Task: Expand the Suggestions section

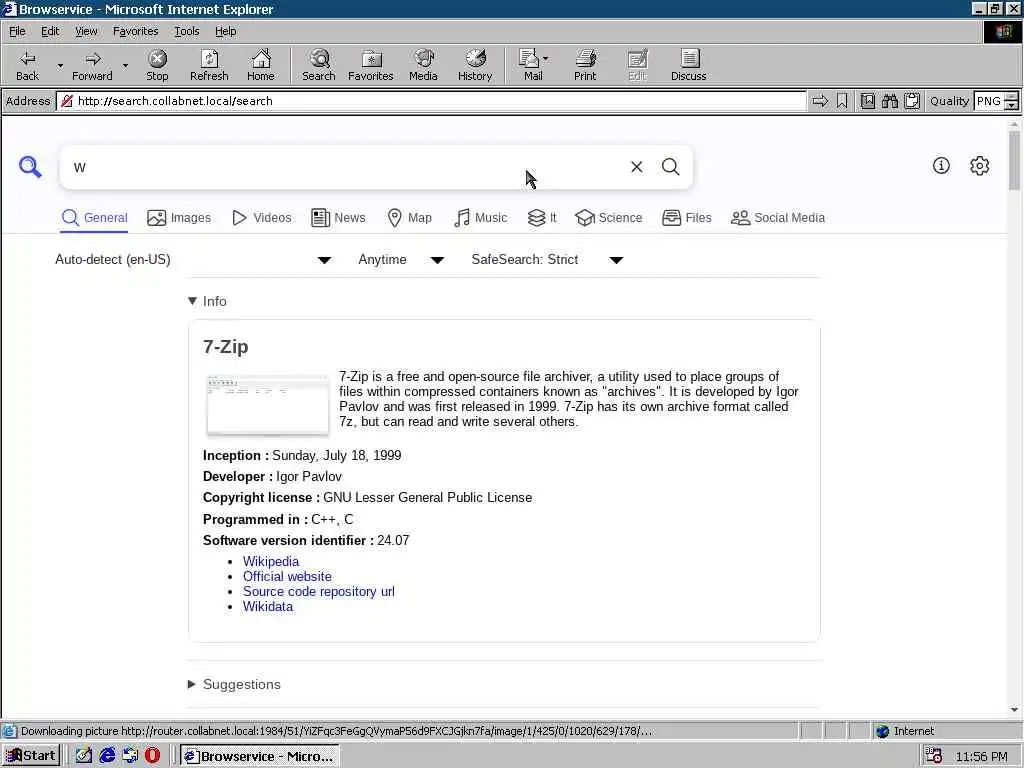Action: 234,684
